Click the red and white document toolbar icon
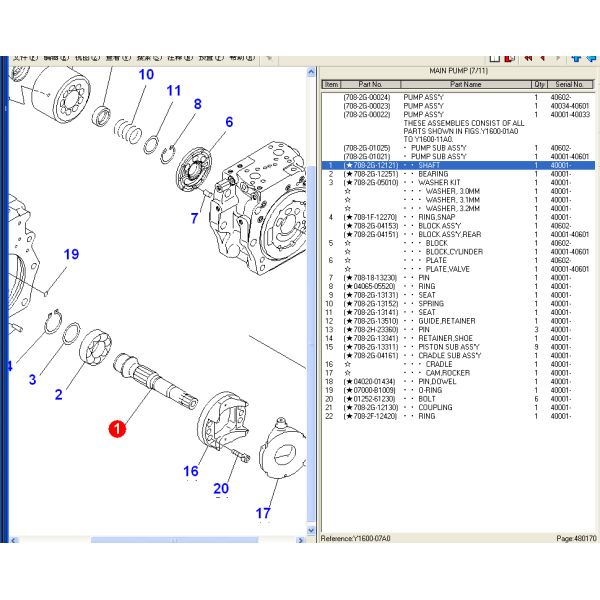 point(509,58)
